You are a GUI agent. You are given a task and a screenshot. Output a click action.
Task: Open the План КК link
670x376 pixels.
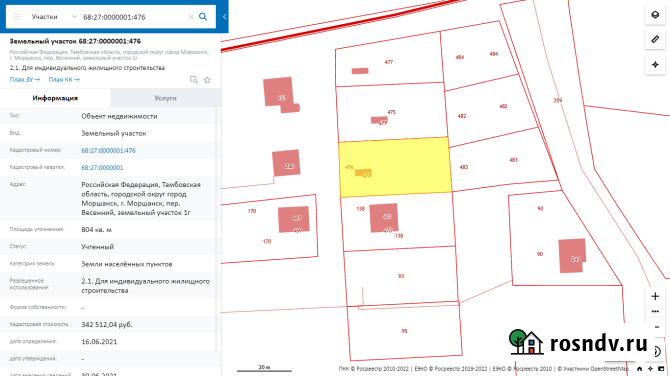[64, 79]
